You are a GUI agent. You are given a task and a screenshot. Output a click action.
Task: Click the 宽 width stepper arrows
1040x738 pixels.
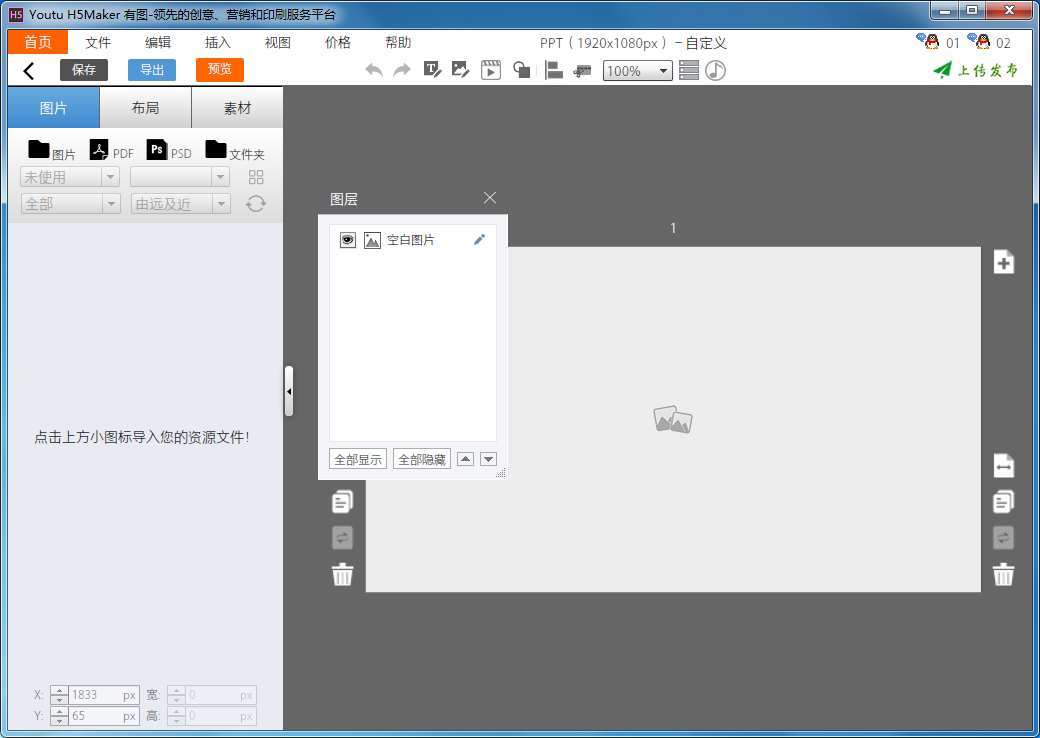point(176,695)
